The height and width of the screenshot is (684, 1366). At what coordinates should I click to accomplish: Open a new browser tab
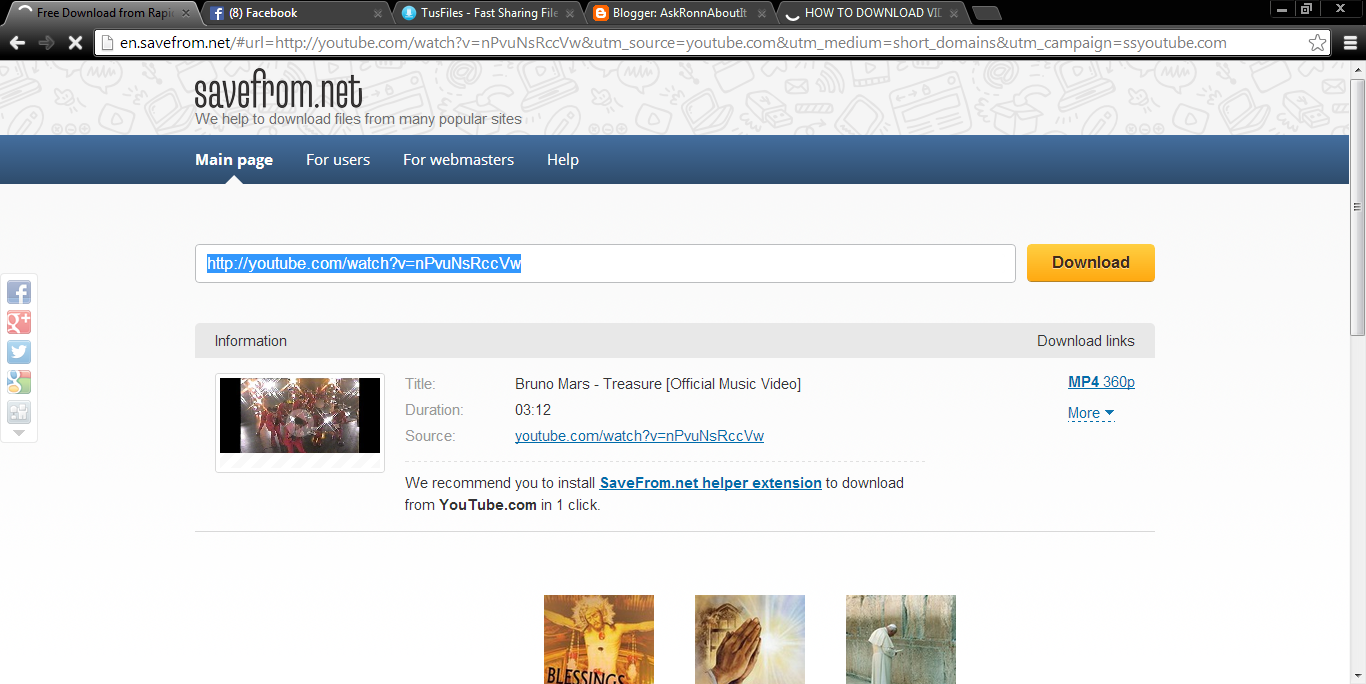987,14
